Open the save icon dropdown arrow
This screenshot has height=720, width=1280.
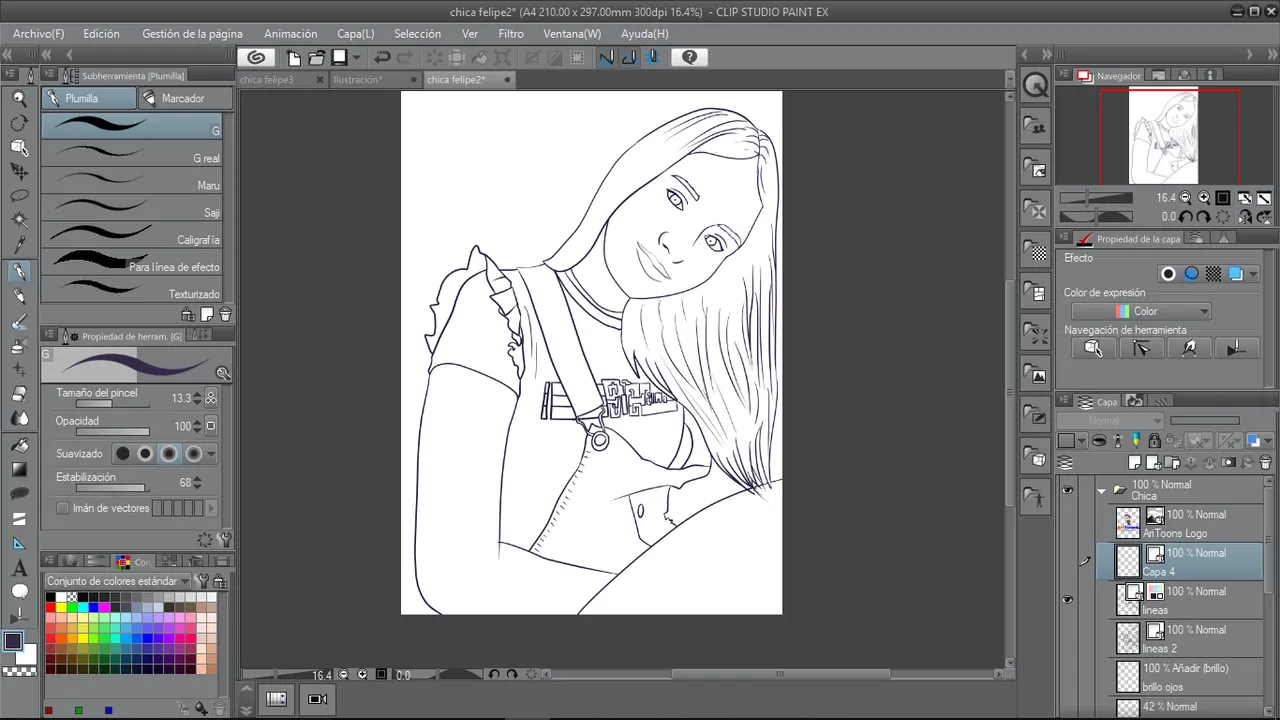click(356, 58)
